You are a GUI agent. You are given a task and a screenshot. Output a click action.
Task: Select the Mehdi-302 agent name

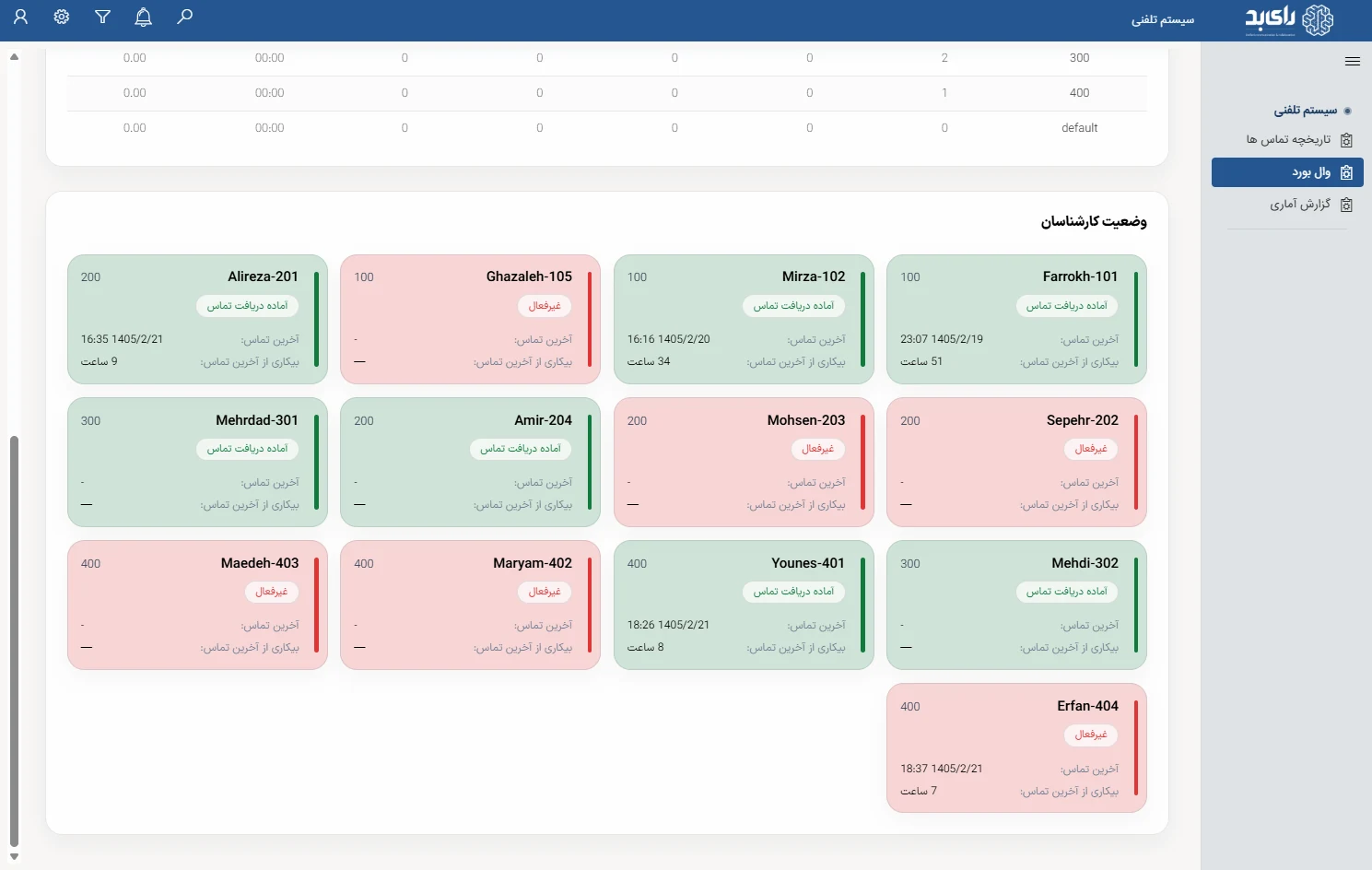click(1085, 563)
